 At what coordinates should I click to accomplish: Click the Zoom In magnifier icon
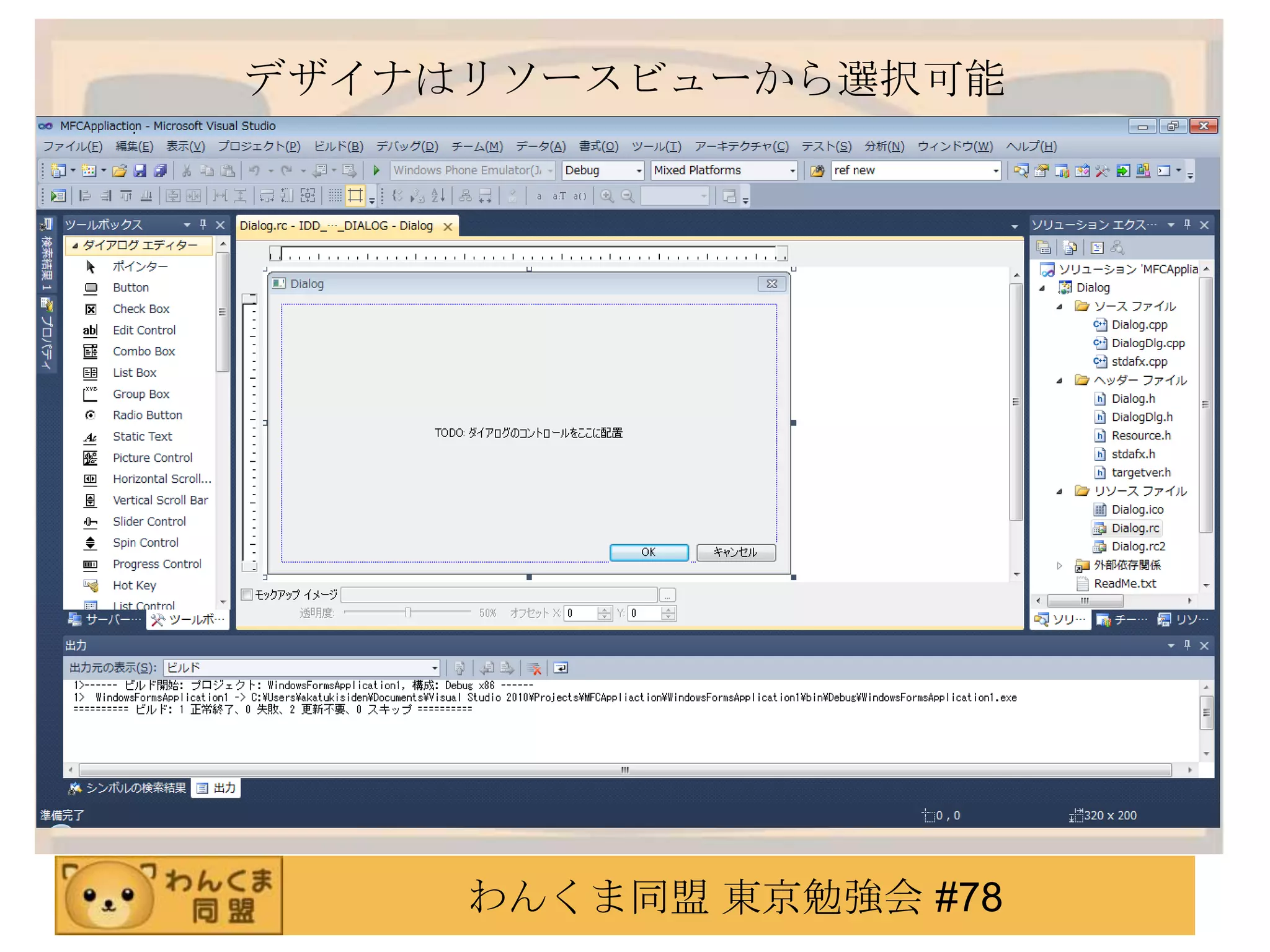coord(607,196)
